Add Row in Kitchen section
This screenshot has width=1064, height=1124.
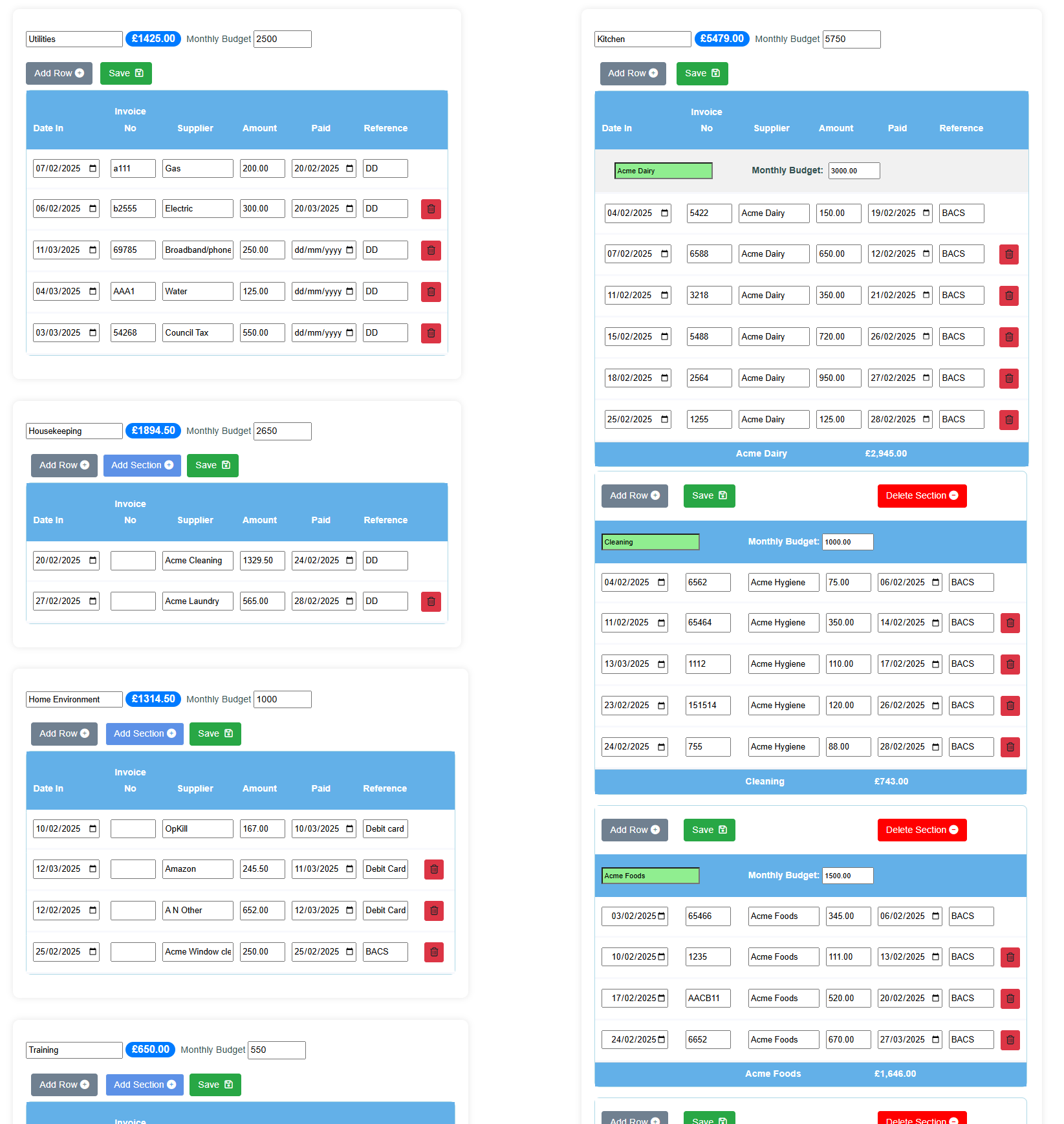(x=632, y=73)
